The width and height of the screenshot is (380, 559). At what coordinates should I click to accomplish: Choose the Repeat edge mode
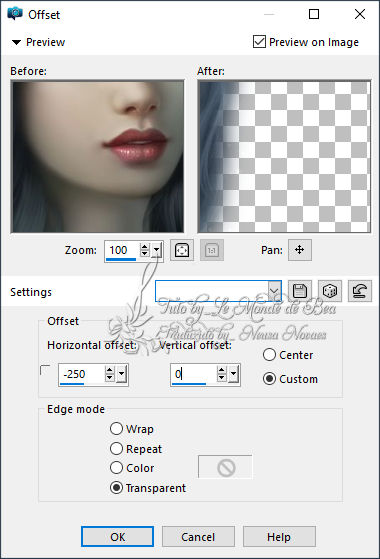[116, 448]
